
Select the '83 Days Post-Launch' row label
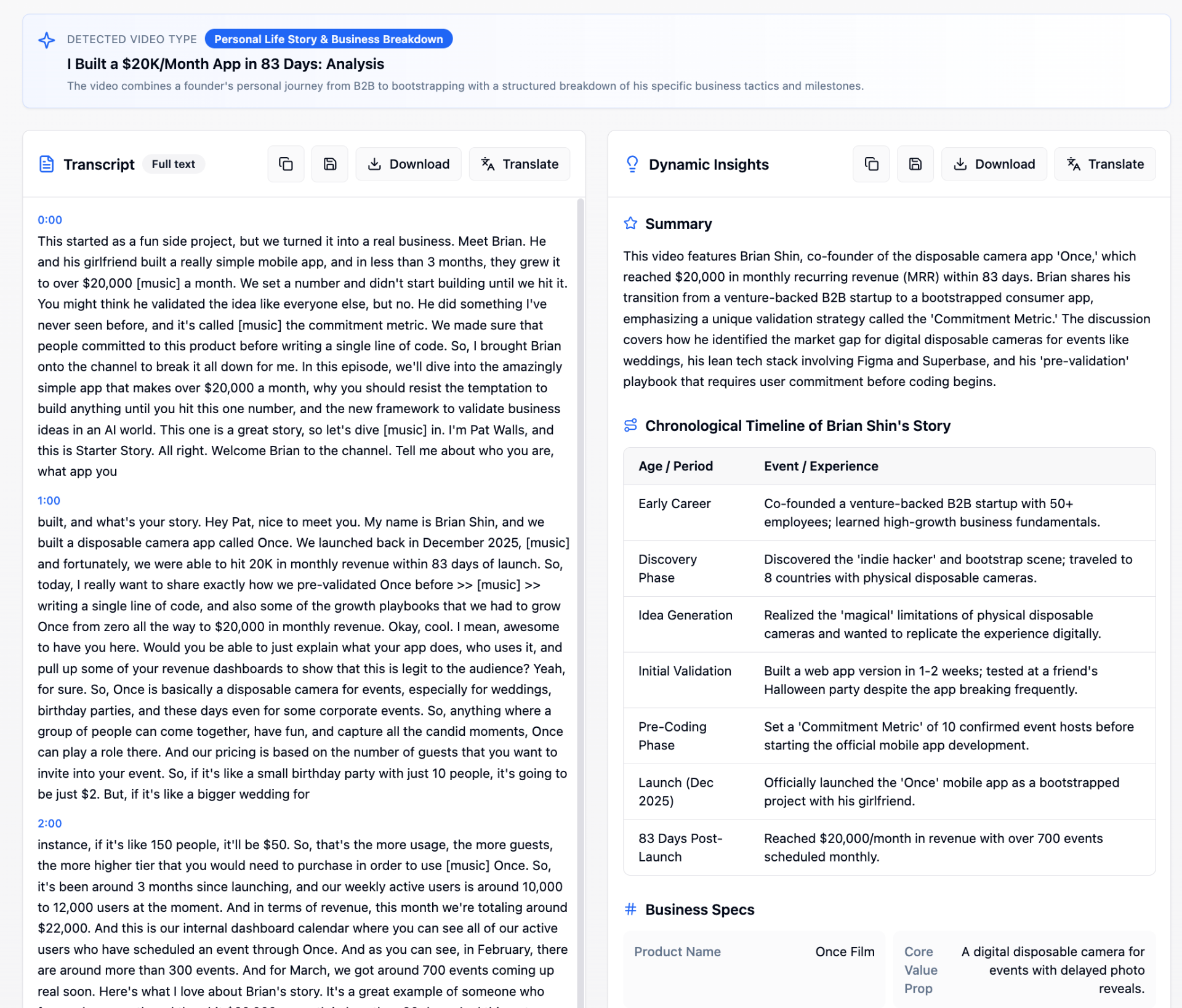(680, 847)
